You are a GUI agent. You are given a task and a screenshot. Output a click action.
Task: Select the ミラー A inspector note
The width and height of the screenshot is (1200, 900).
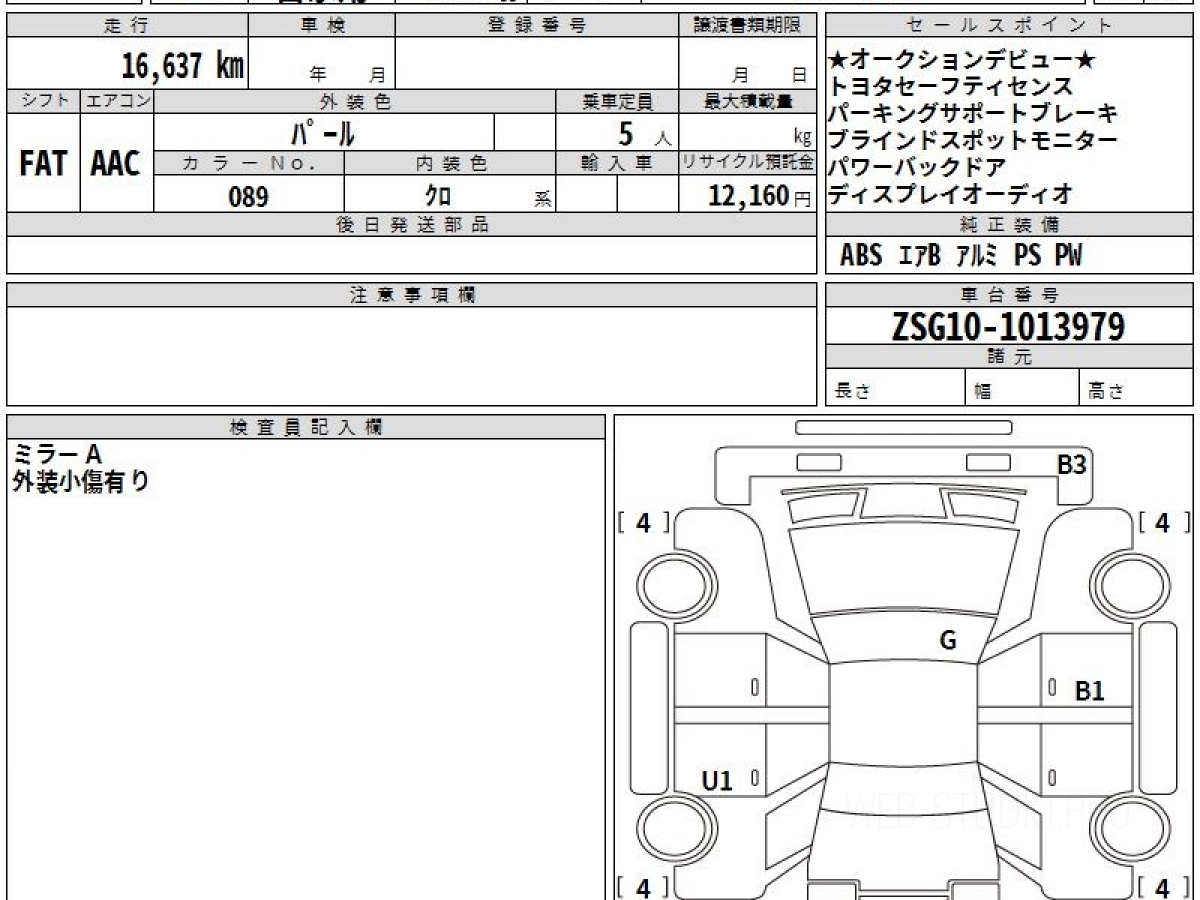pyautogui.click(x=57, y=454)
